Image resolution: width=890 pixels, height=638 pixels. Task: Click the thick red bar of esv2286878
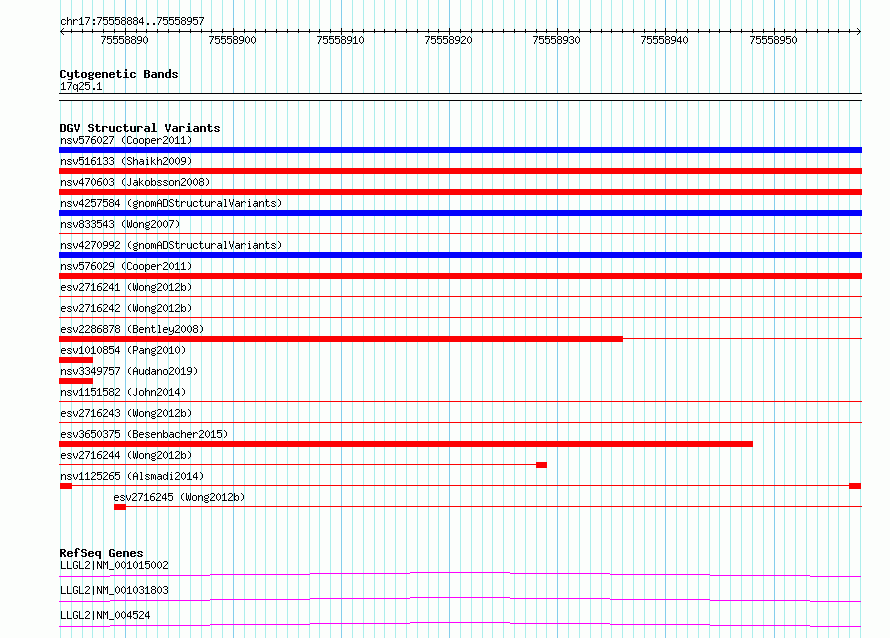coord(341,339)
